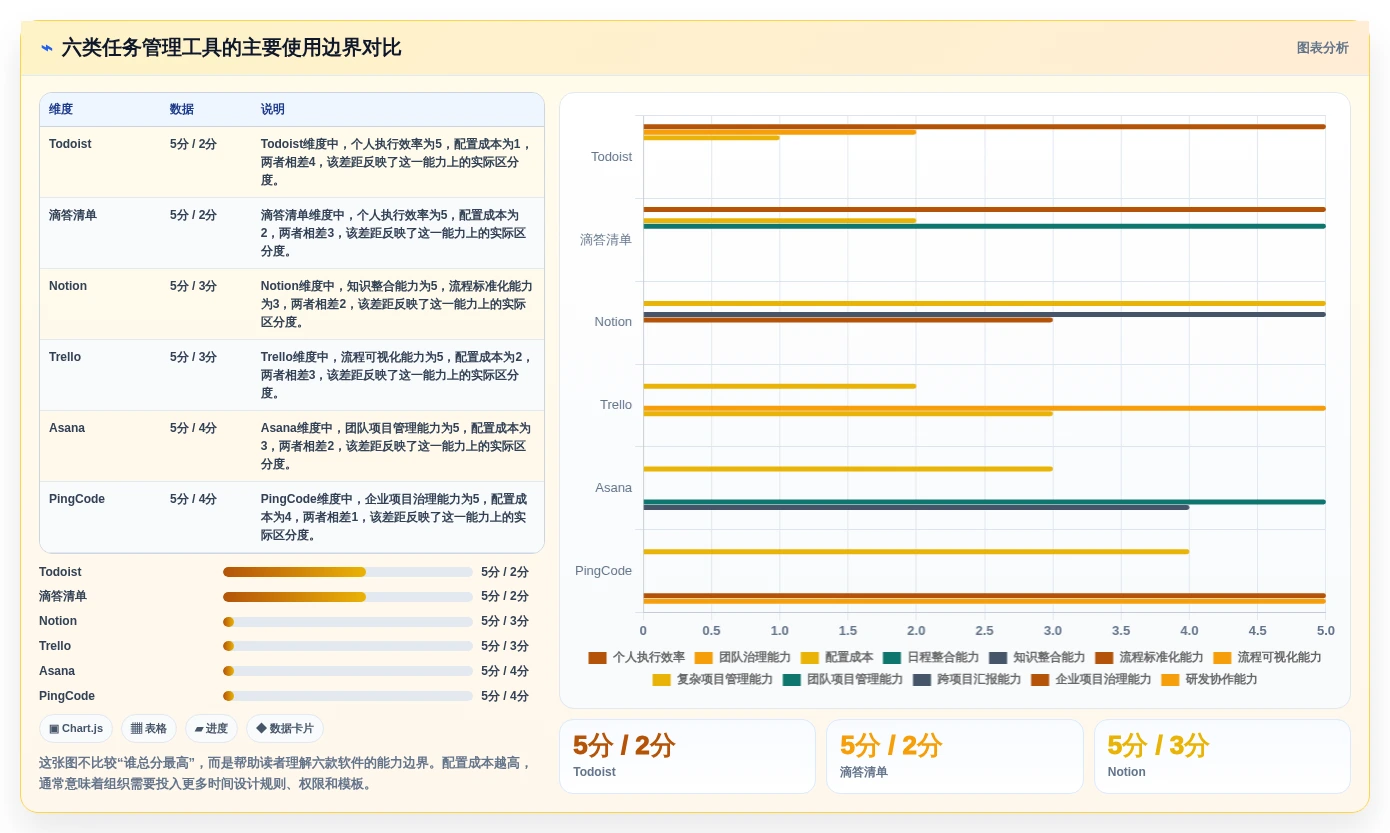The width and height of the screenshot is (1390, 833).
Task: Click the 2.5 tick on chart x-axis
Action: tap(984, 631)
